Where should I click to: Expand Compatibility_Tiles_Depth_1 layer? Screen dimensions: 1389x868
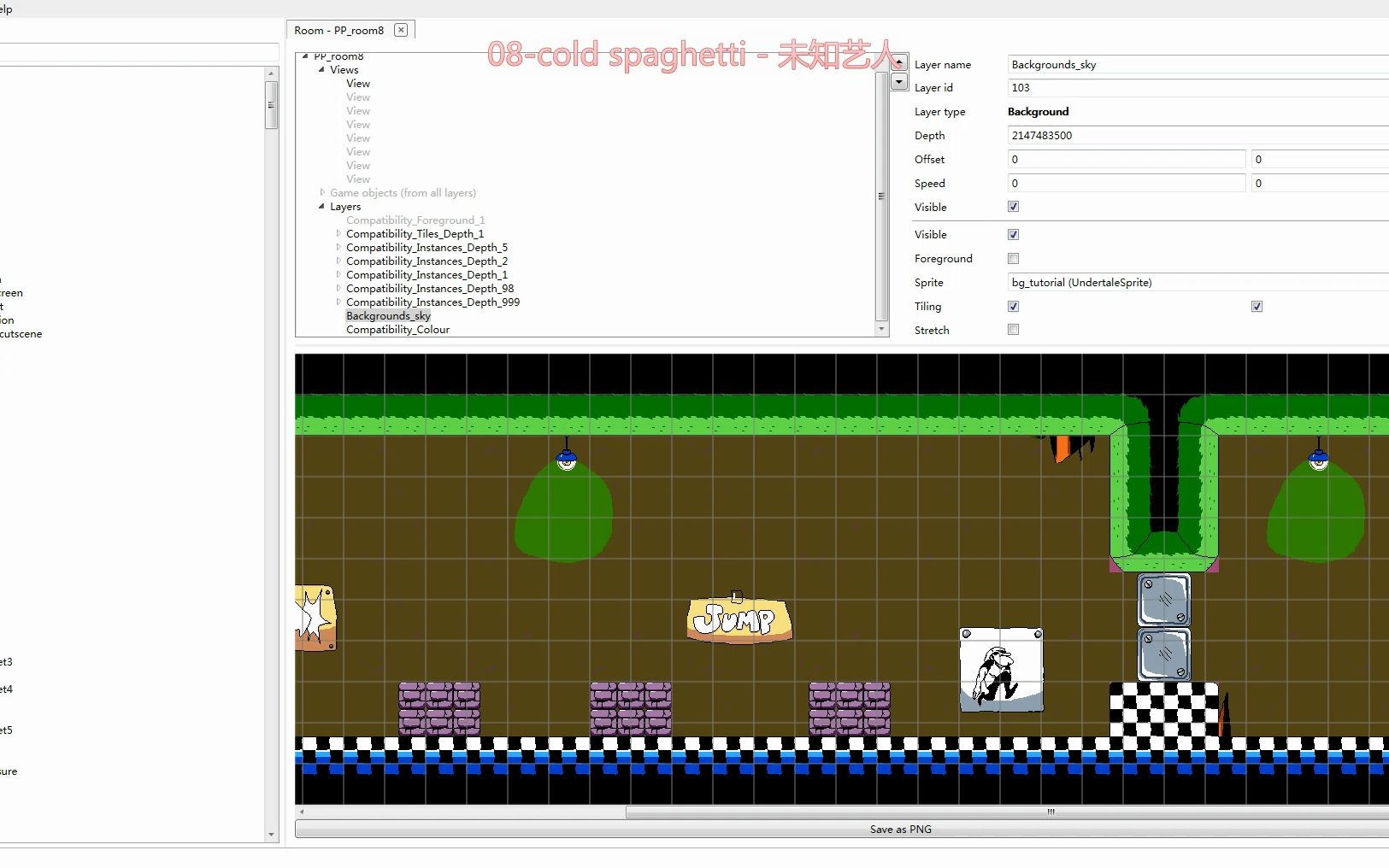pyautogui.click(x=338, y=234)
